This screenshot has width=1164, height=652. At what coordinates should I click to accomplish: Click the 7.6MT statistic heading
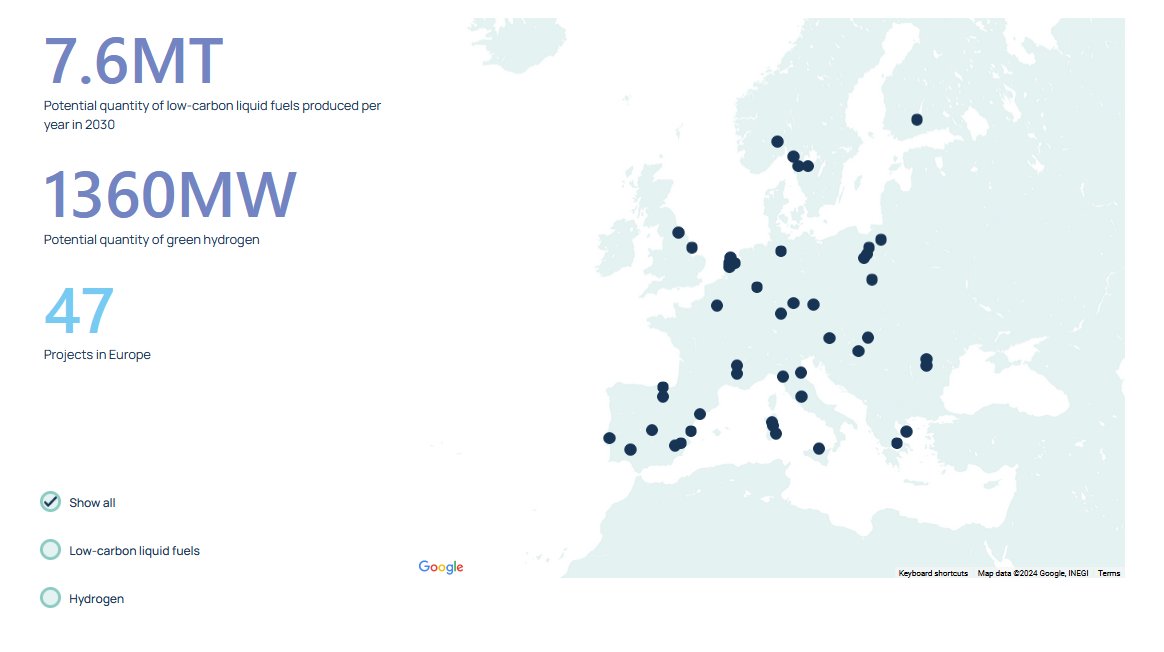(x=134, y=61)
